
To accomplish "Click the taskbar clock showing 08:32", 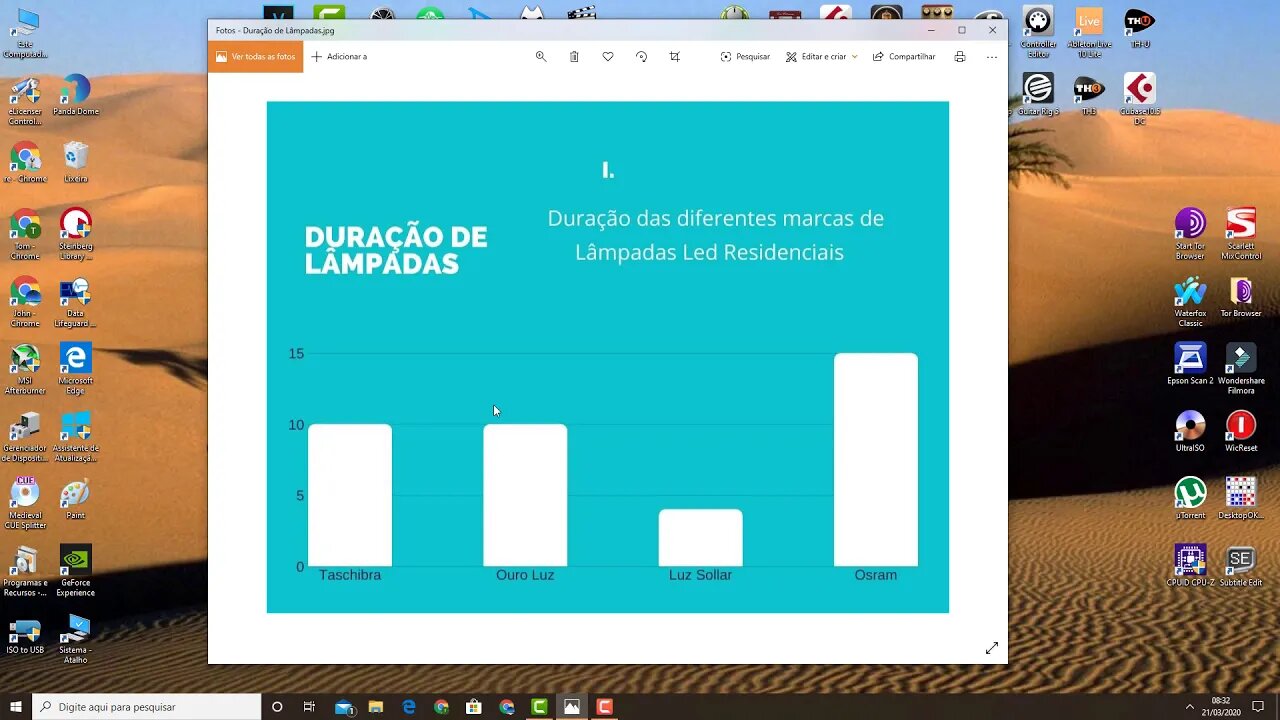I will point(1221,706).
